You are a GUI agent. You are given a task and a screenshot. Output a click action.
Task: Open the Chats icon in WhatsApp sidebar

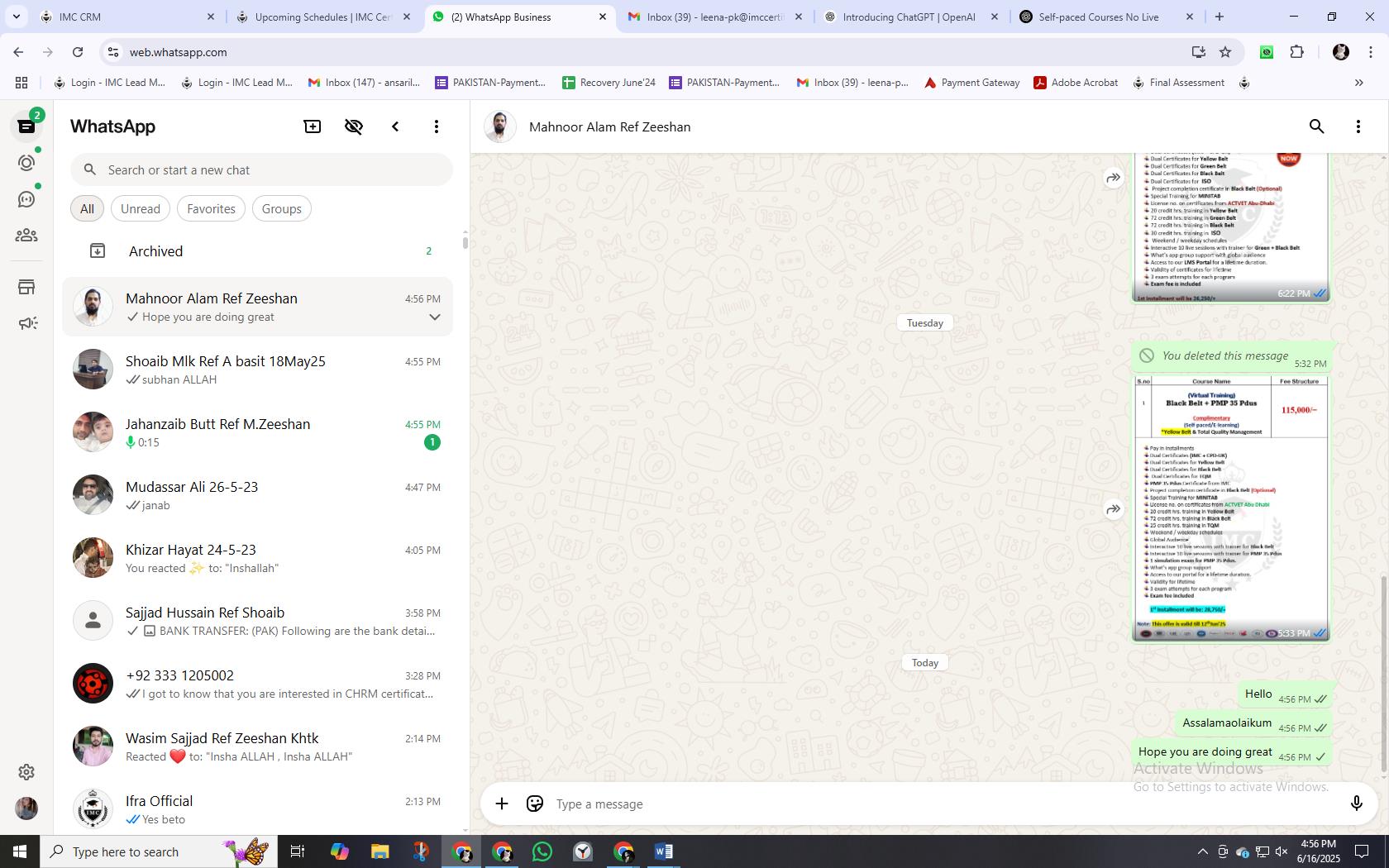point(26,126)
